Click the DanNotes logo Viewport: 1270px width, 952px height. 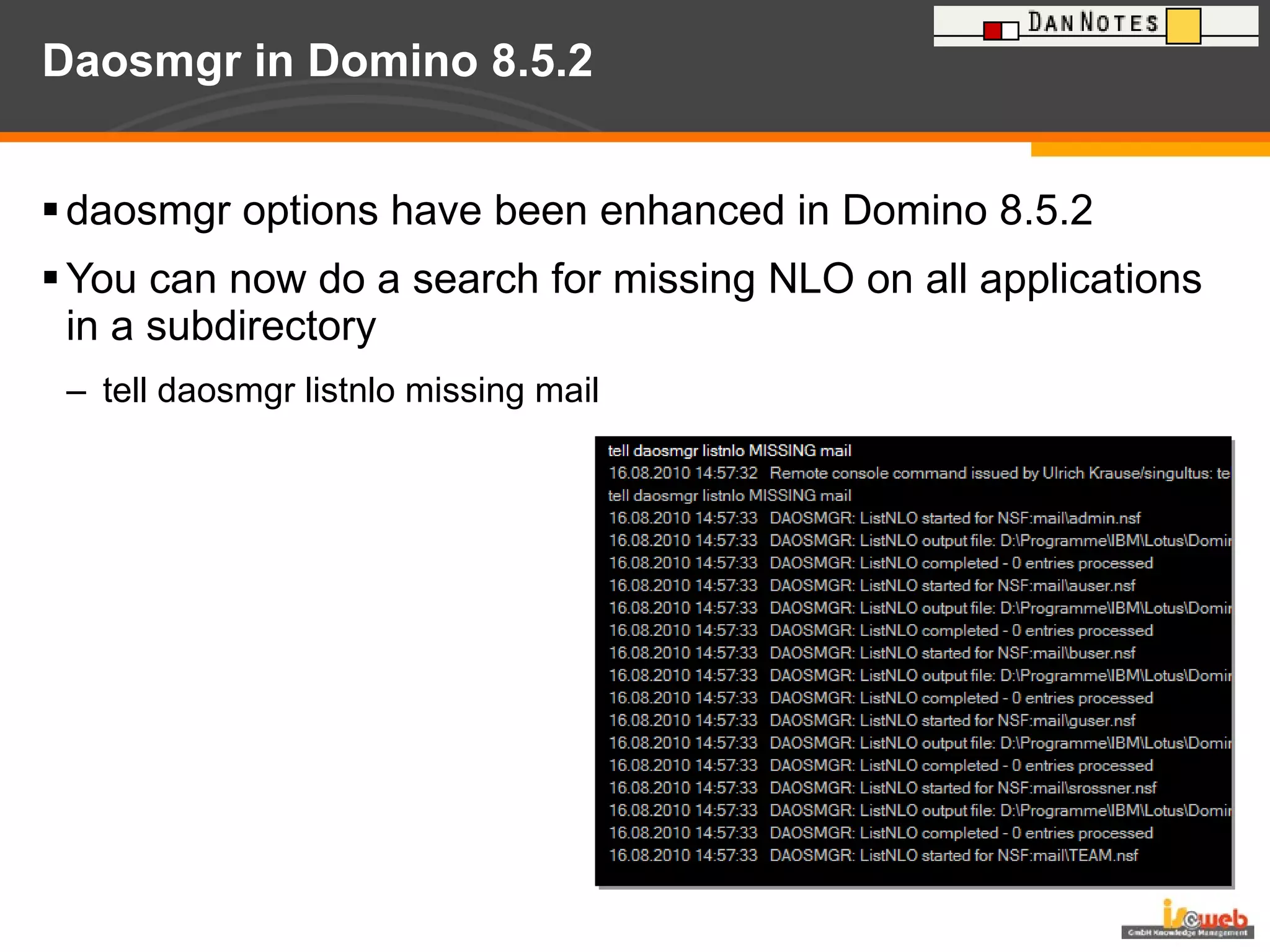click(1096, 25)
